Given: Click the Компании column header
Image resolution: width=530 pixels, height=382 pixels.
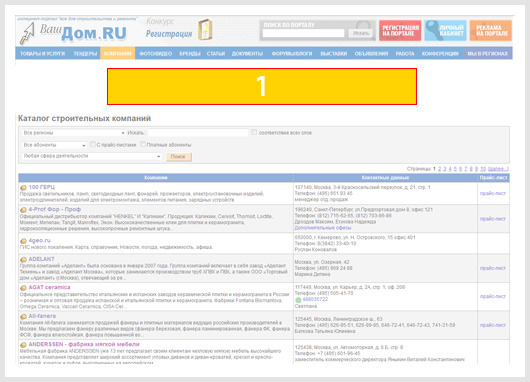Looking at the screenshot, I should click(155, 178).
